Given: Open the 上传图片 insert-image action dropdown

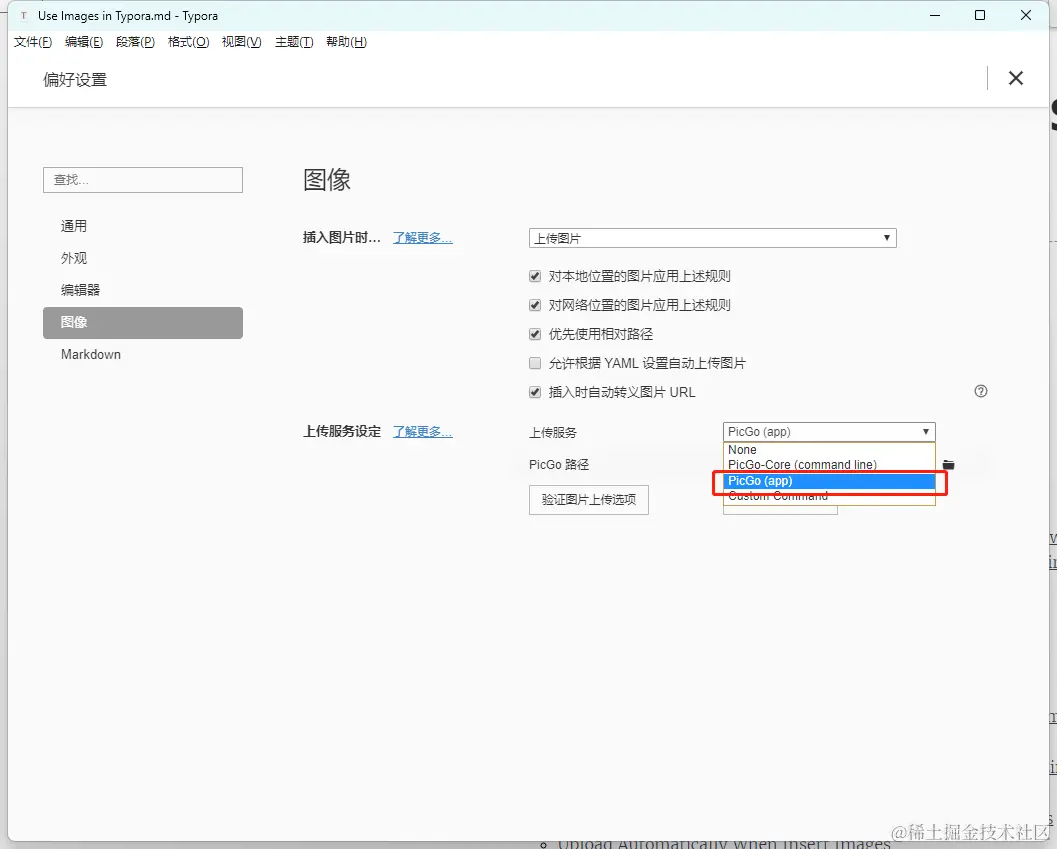Looking at the screenshot, I should point(713,238).
